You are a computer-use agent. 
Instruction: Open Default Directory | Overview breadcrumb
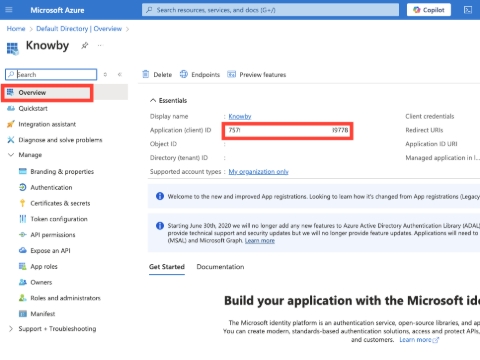click(79, 29)
